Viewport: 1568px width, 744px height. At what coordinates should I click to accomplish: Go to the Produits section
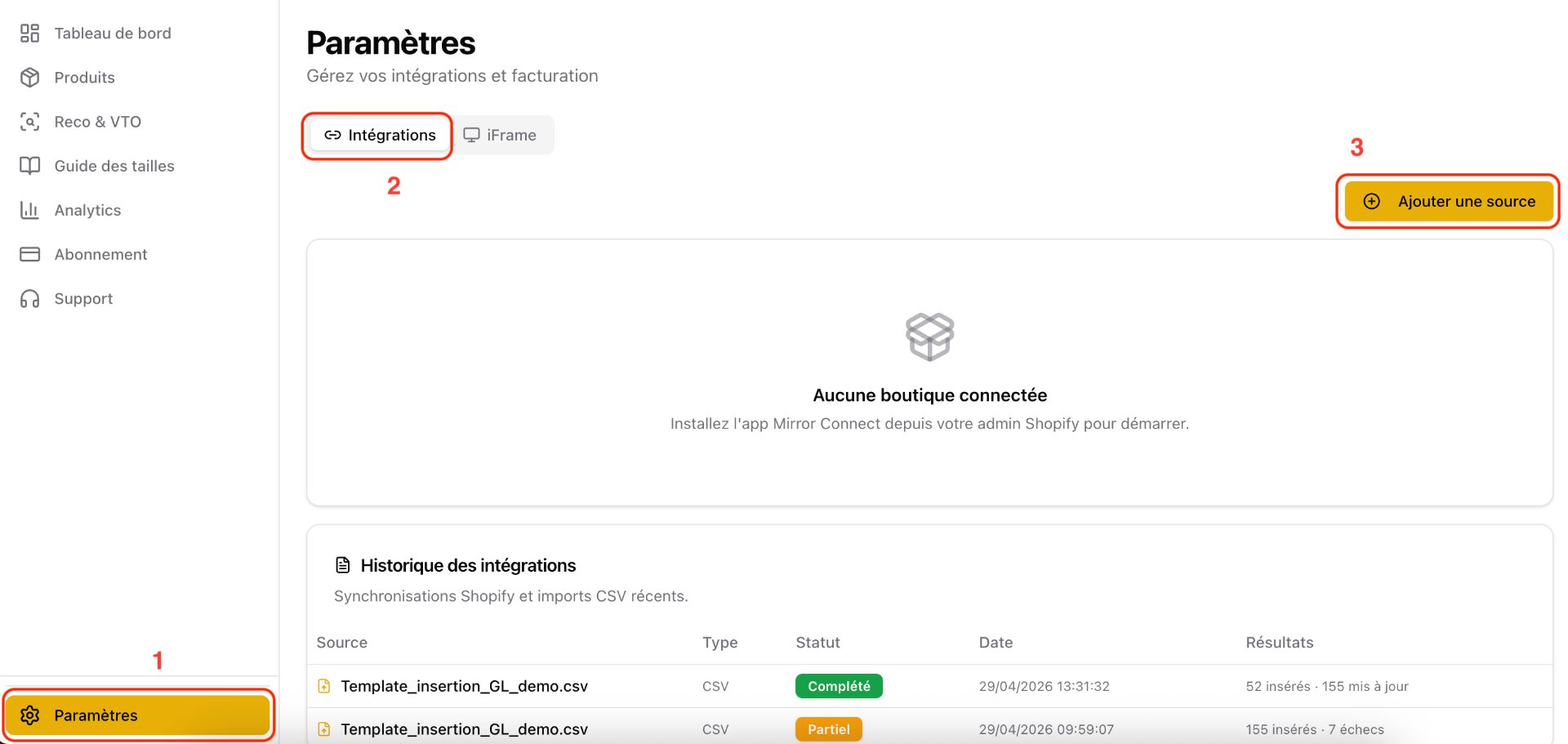coord(139,78)
